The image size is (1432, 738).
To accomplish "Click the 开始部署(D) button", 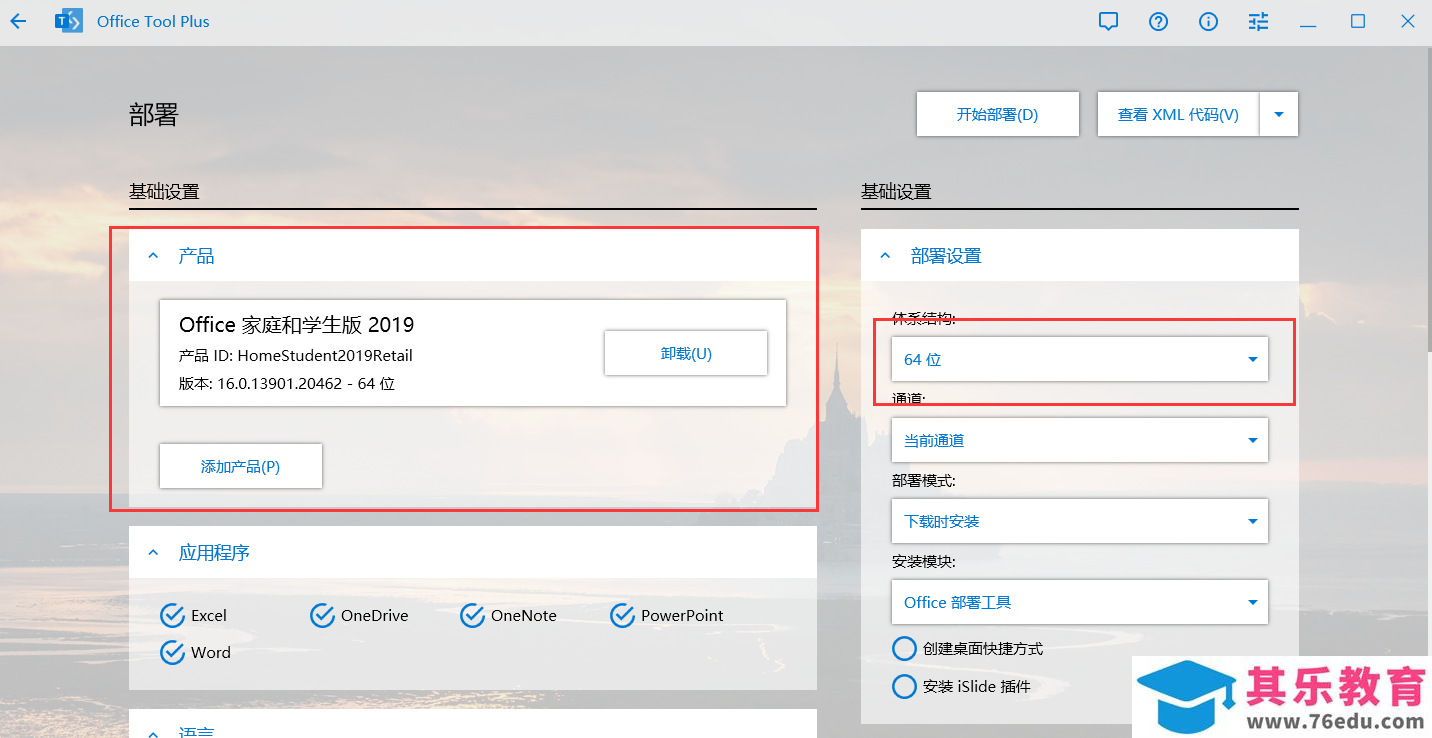I will 998,114.
